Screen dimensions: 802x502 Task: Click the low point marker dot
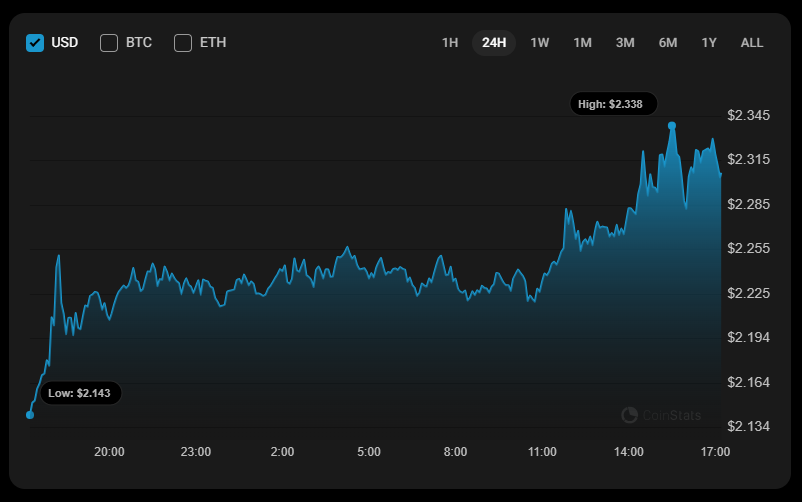(x=30, y=414)
